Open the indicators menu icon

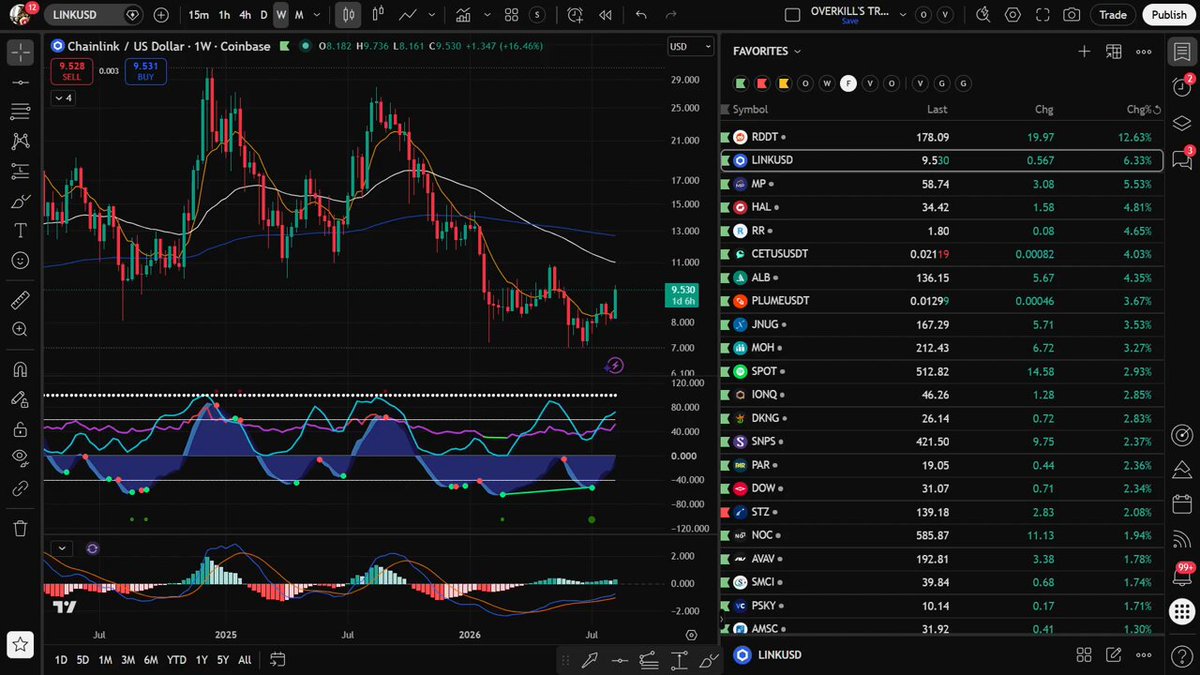(463, 15)
